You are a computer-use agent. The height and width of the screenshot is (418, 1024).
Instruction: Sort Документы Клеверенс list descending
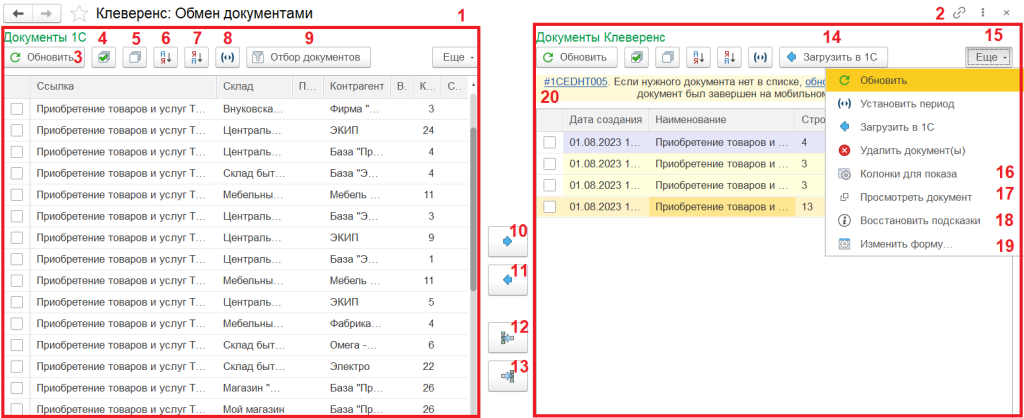[x=729, y=57]
